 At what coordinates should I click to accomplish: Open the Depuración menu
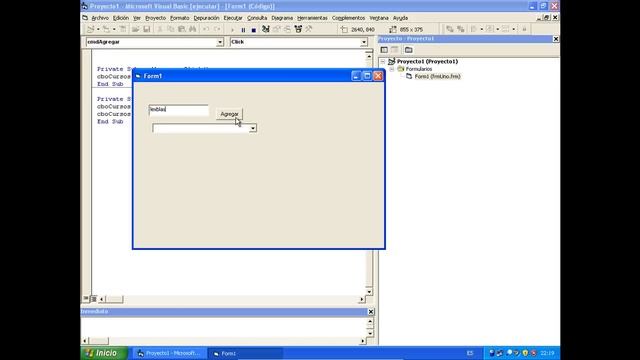tap(206, 18)
